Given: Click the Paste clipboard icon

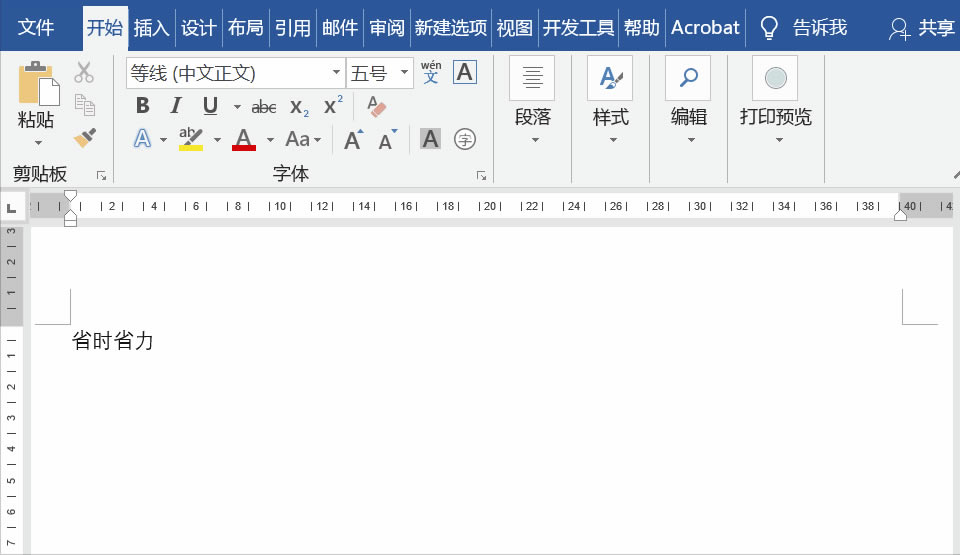Looking at the screenshot, I should click(39, 83).
